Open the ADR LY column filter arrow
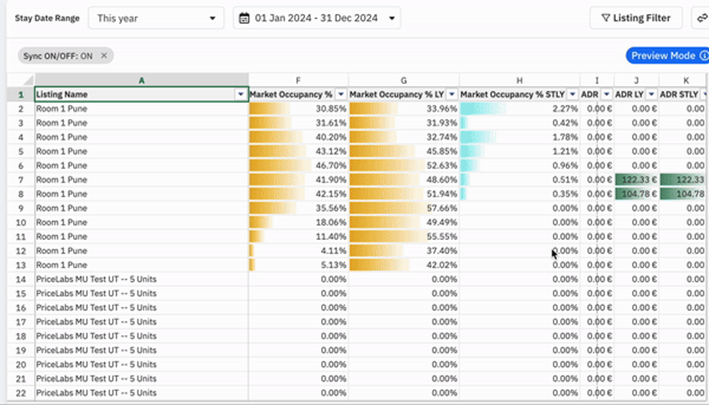 pos(651,94)
